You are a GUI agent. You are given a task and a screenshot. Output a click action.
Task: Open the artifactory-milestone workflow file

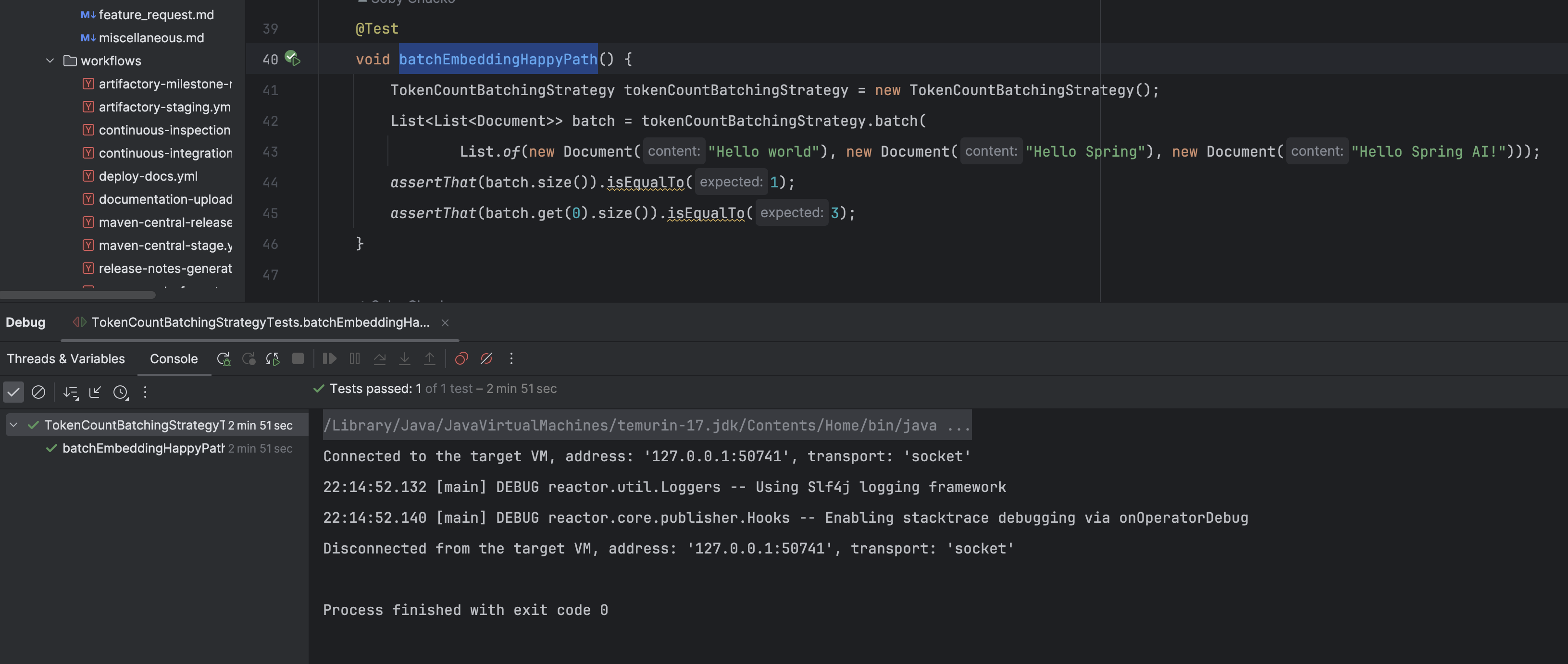(165, 84)
